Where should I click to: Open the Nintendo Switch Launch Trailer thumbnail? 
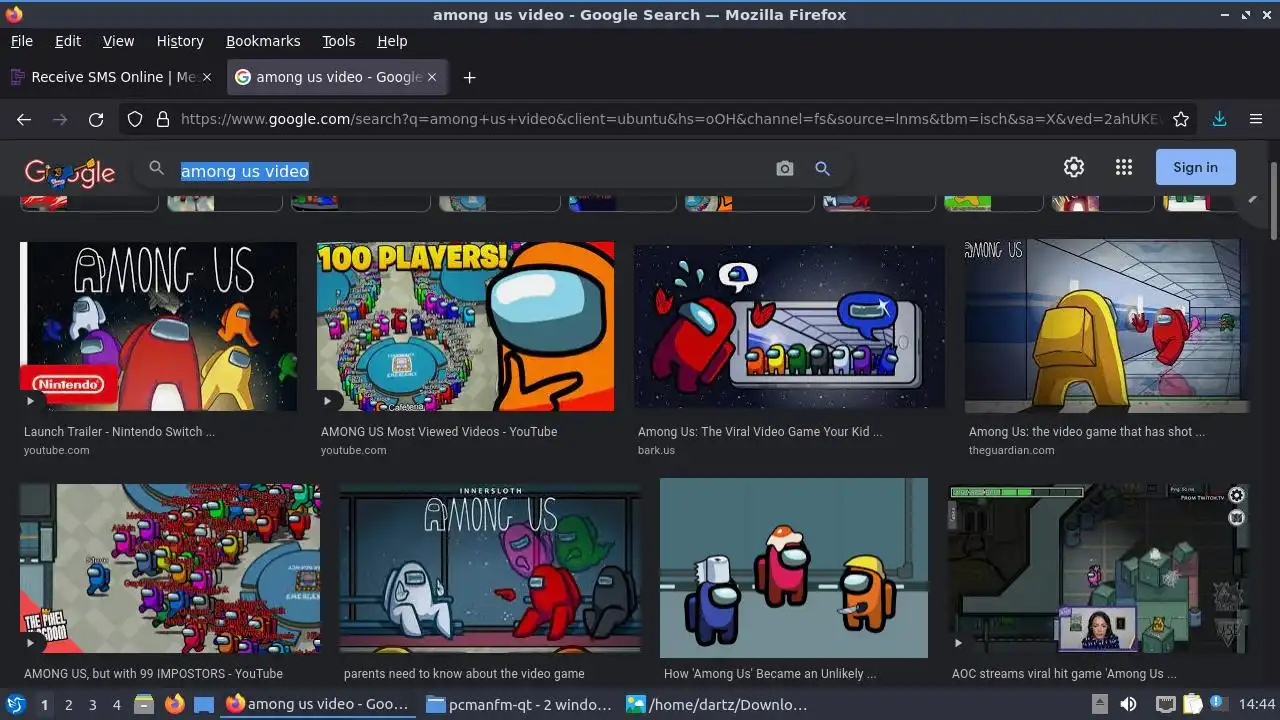coord(158,326)
